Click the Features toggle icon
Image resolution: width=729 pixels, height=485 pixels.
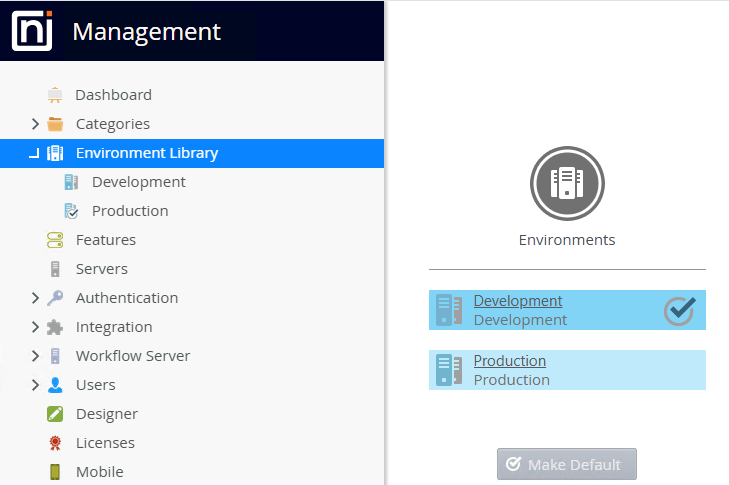56,240
